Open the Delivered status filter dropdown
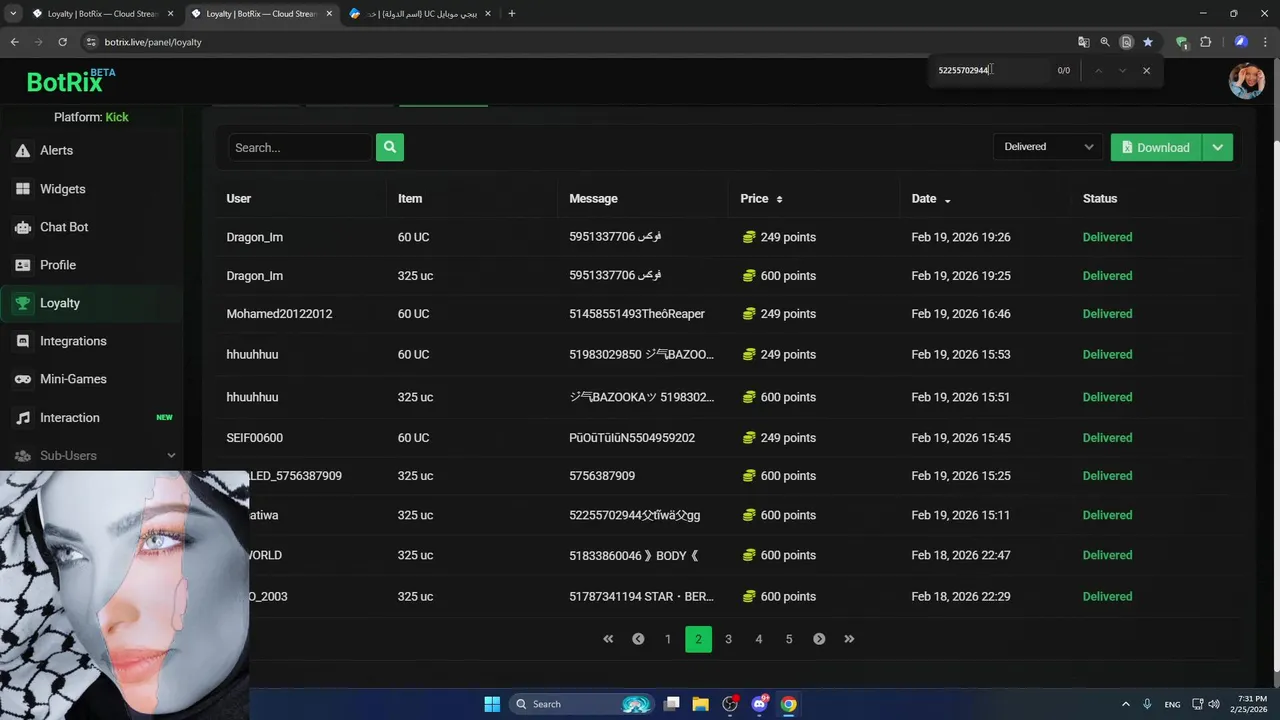Viewport: 1280px width, 720px height. pyautogui.click(x=1048, y=147)
